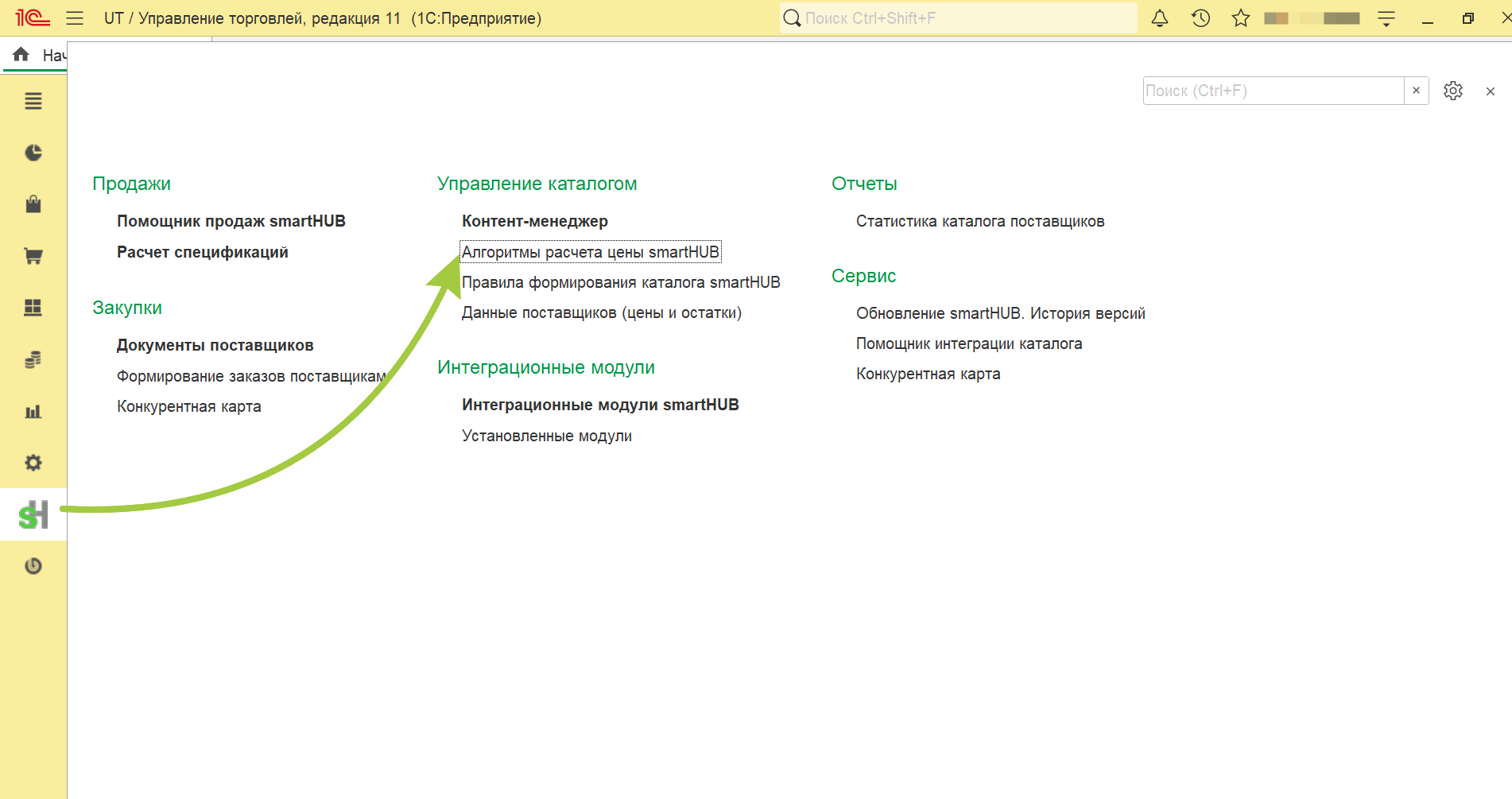Open the shopping cart sidebar section
The height and width of the screenshot is (799, 1512).
pyautogui.click(x=33, y=256)
